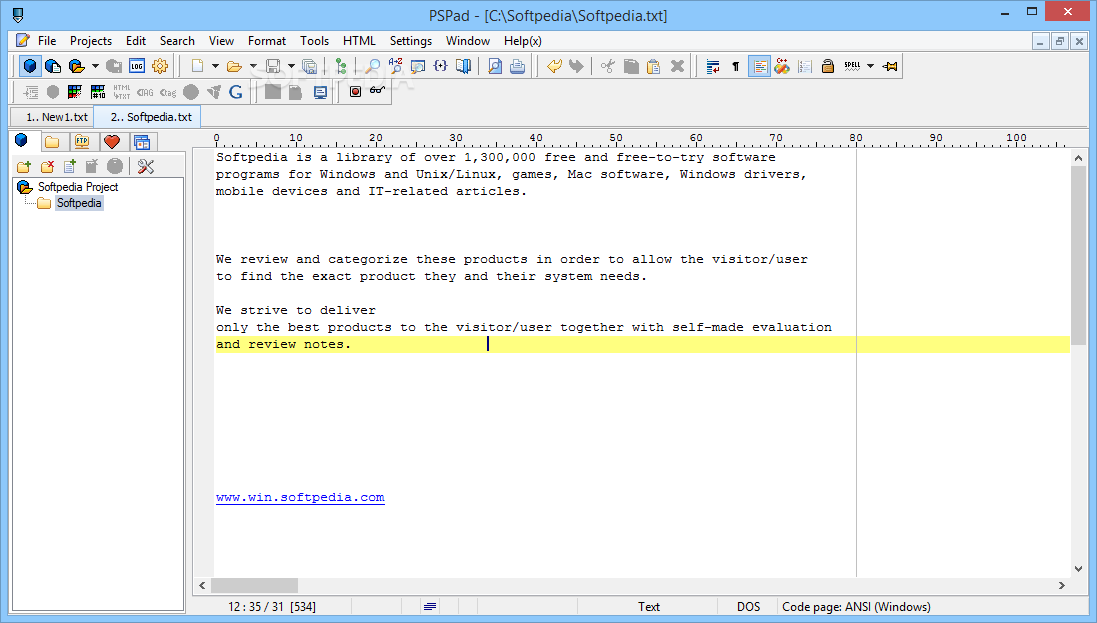Click the paste clipboard icon

point(653,66)
